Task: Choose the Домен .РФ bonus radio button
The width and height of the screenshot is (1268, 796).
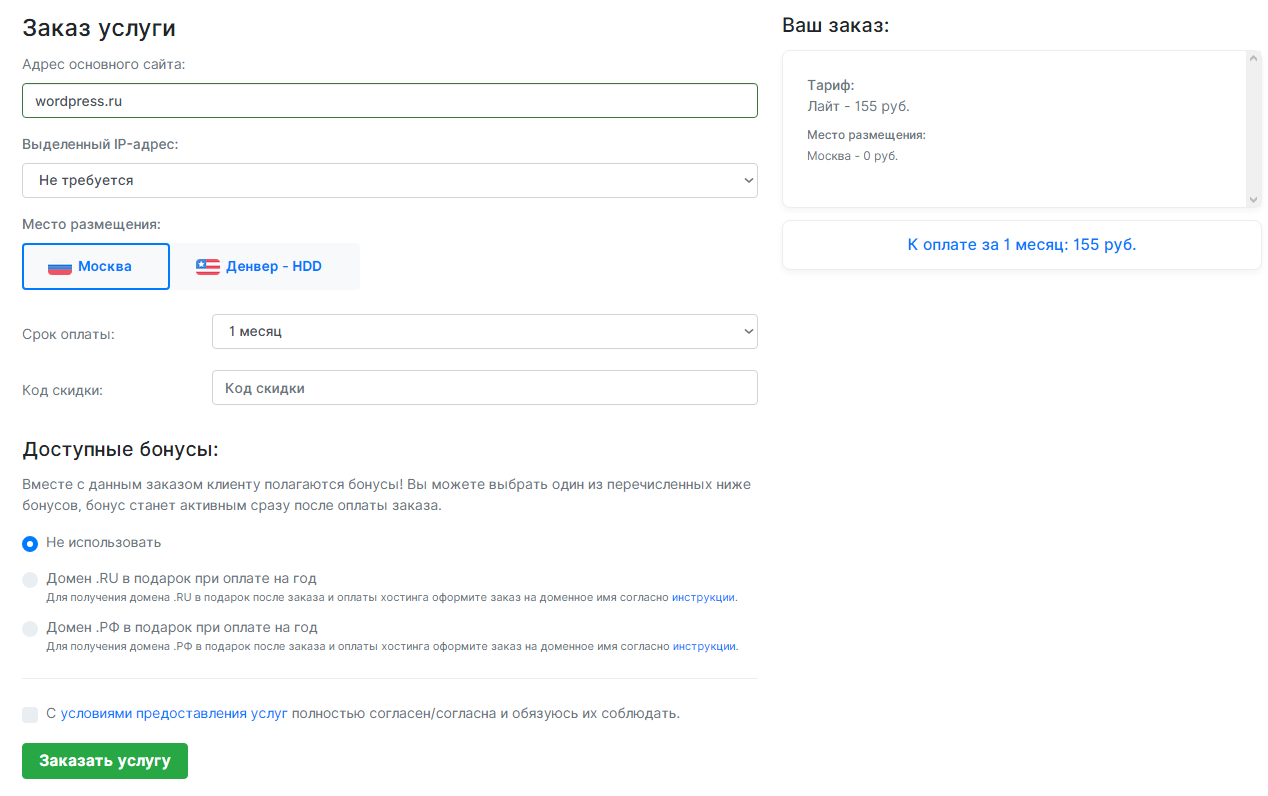Action: [x=30, y=629]
